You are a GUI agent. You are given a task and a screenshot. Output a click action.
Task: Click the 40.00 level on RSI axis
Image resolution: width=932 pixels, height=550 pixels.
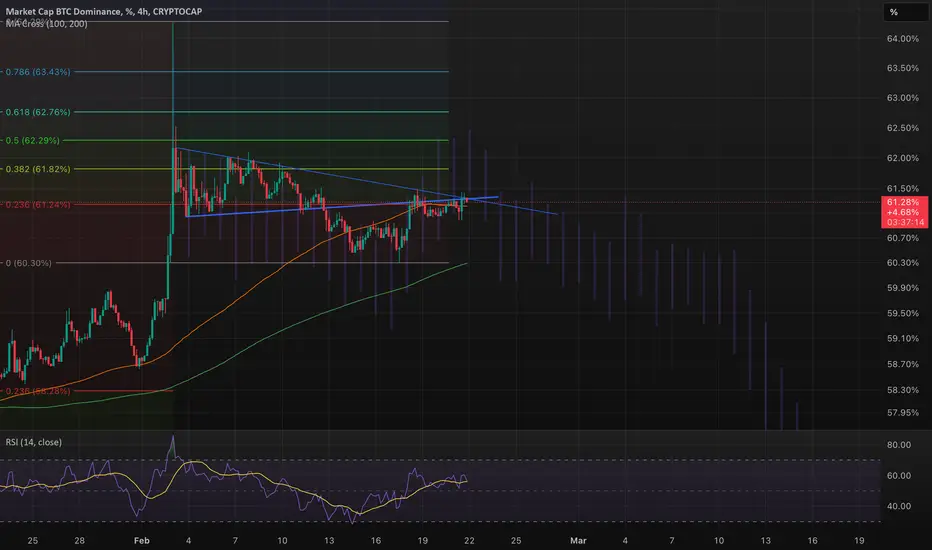899,506
